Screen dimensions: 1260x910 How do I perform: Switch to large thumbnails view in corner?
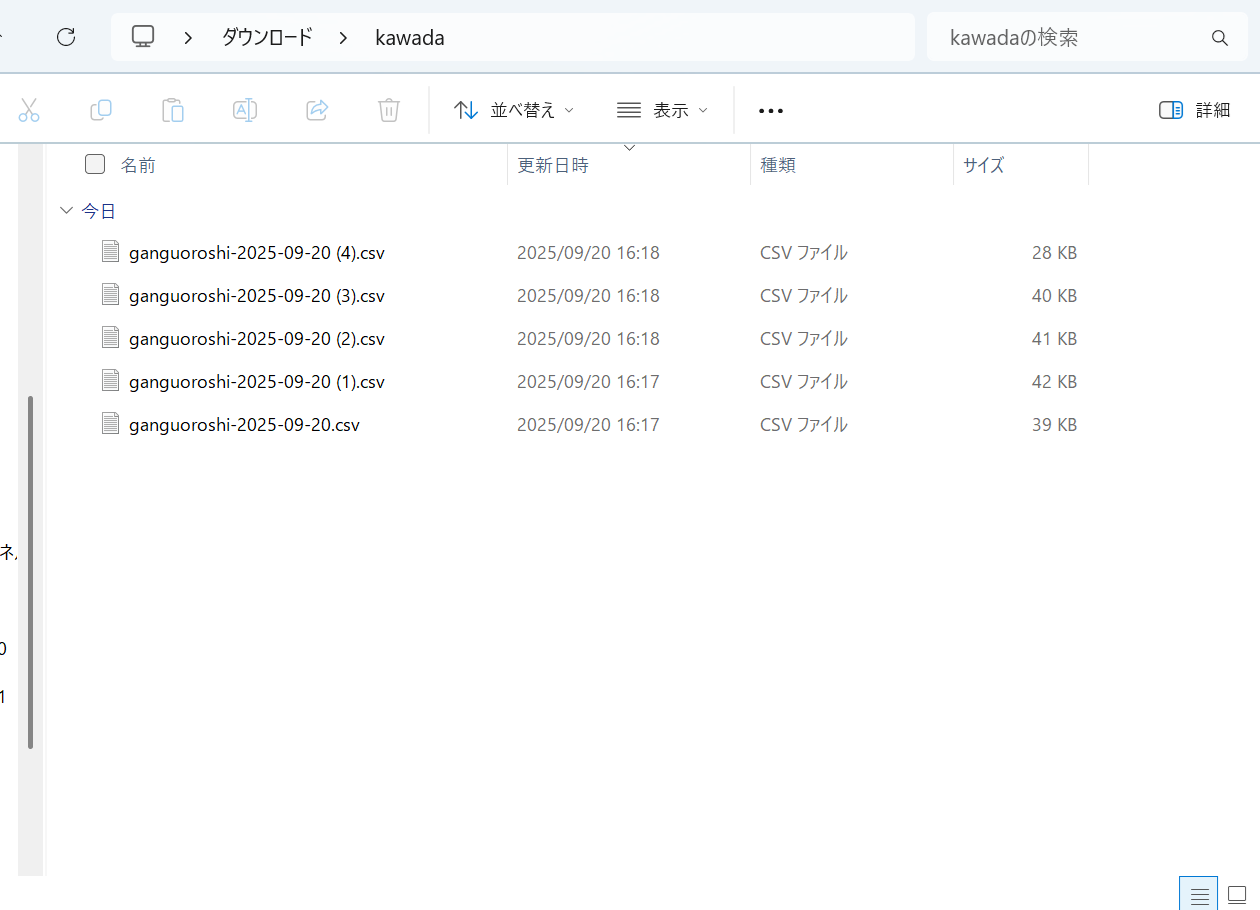pyautogui.click(x=1237, y=893)
